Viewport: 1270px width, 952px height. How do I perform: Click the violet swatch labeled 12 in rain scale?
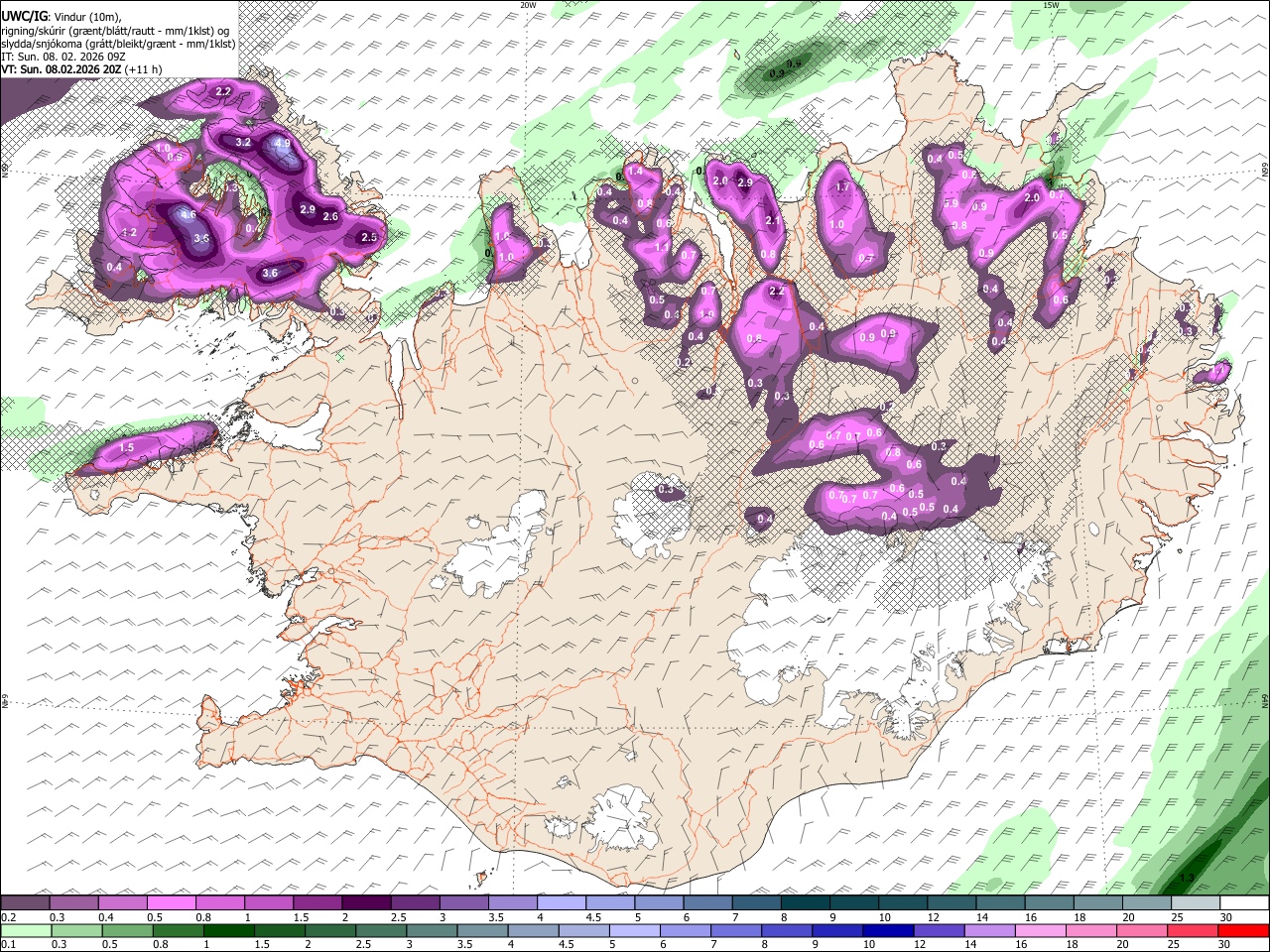tap(939, 931)
